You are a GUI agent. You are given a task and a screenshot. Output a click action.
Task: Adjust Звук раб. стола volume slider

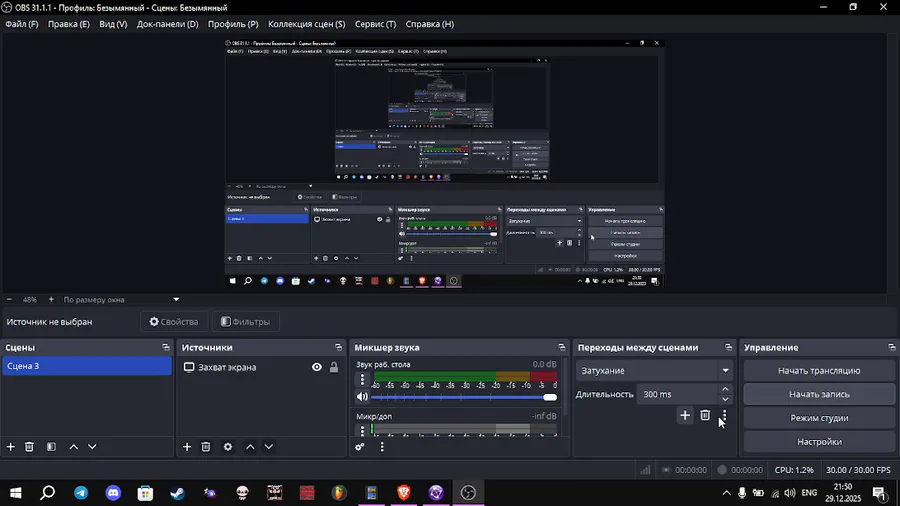point(464,397)
